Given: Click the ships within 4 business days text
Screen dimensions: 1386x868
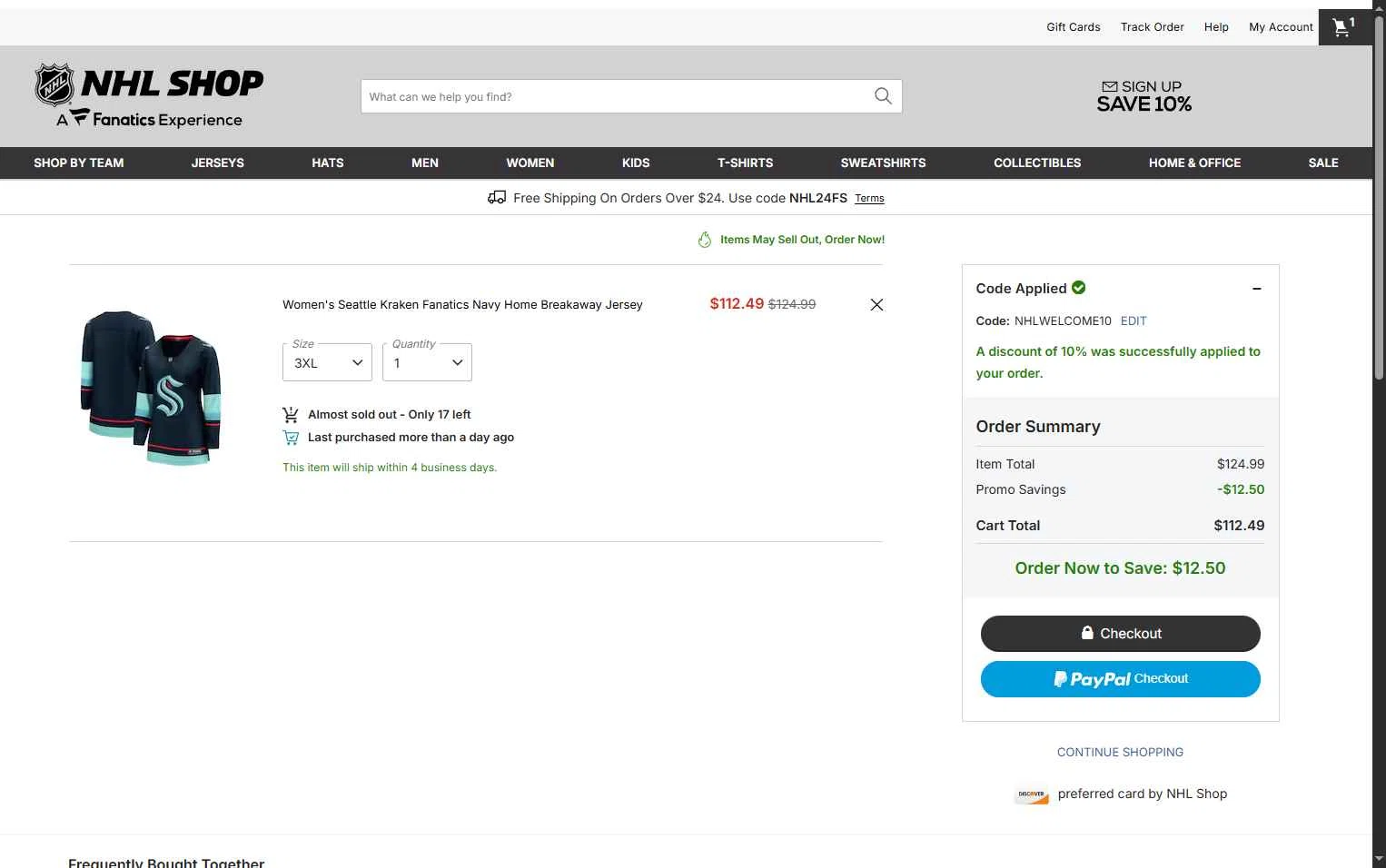Looking at the screenshot, I should (x=390, y=468).
